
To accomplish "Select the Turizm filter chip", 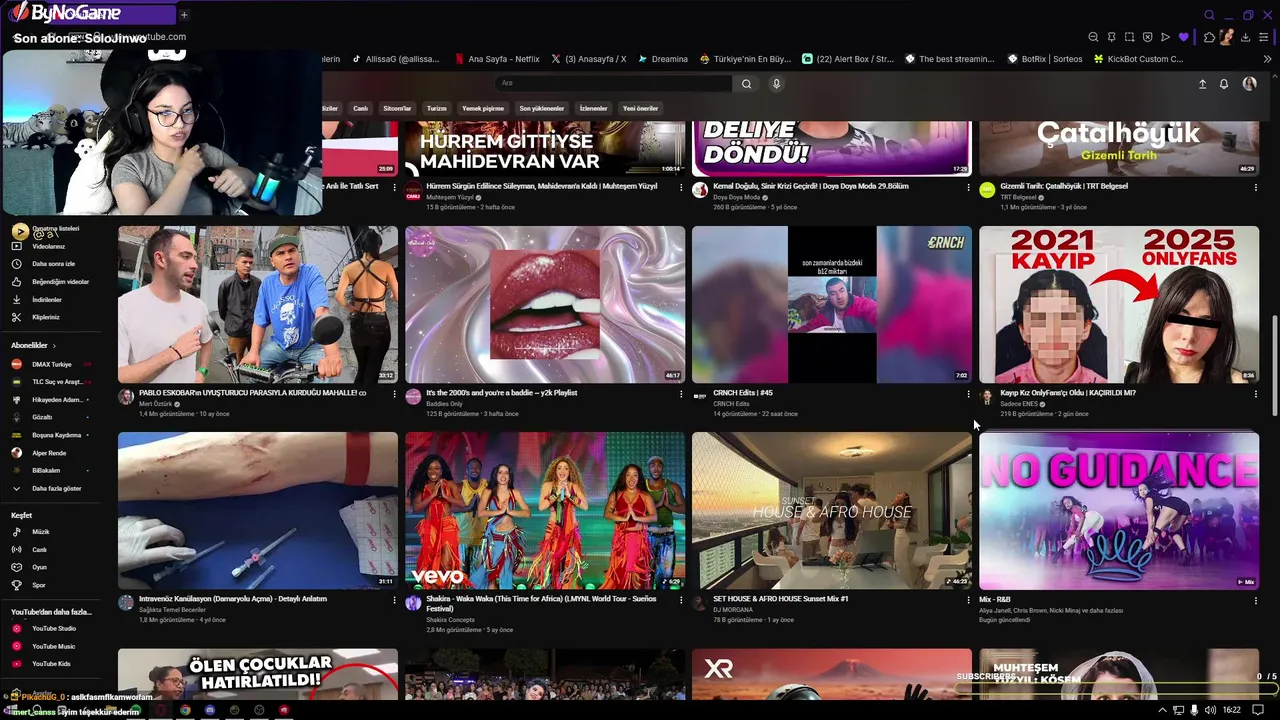I will (437, 108).
